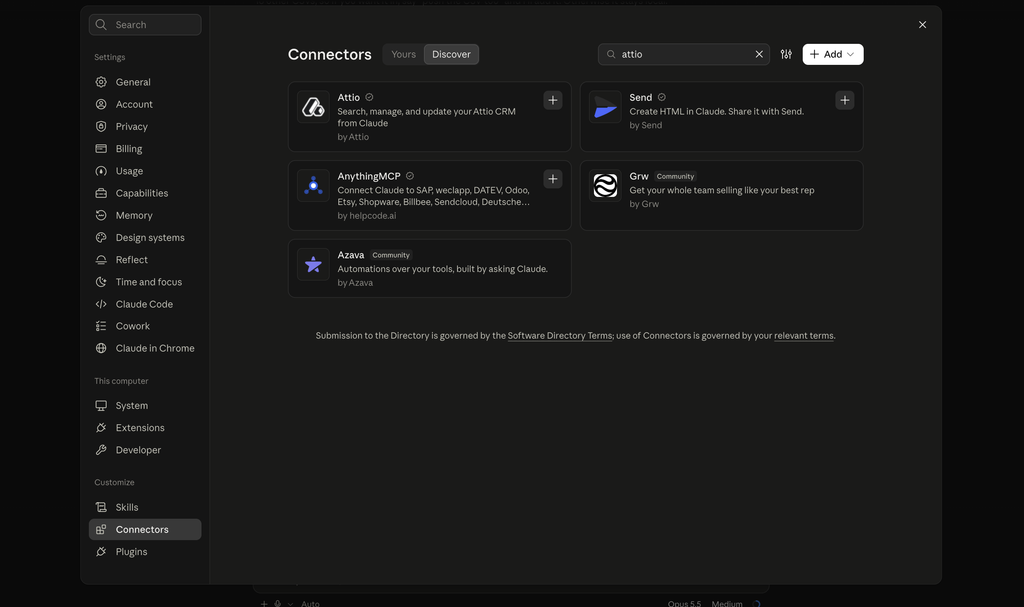Click the Memory history icon
Image resolution: width=1024 pixels, height=607 pixels.
pos(101,216)
